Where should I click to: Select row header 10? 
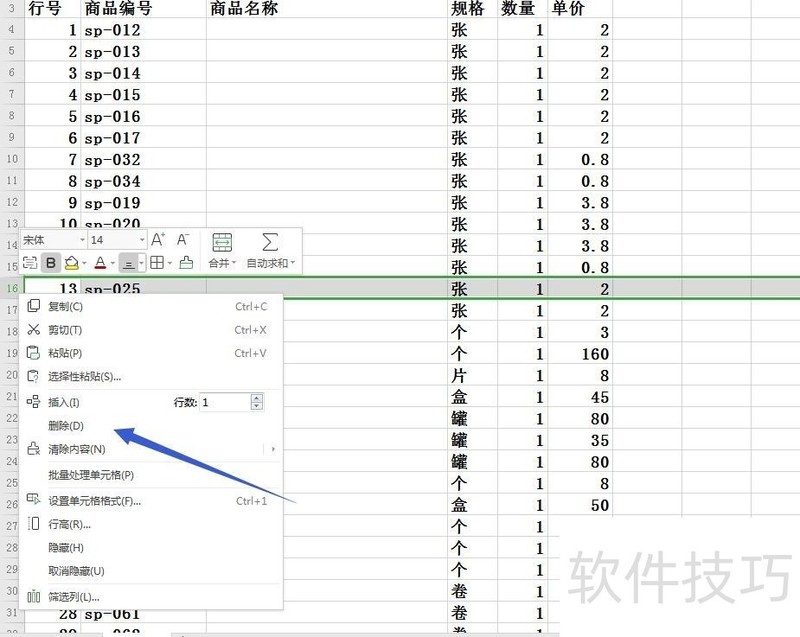pos(12,159)
